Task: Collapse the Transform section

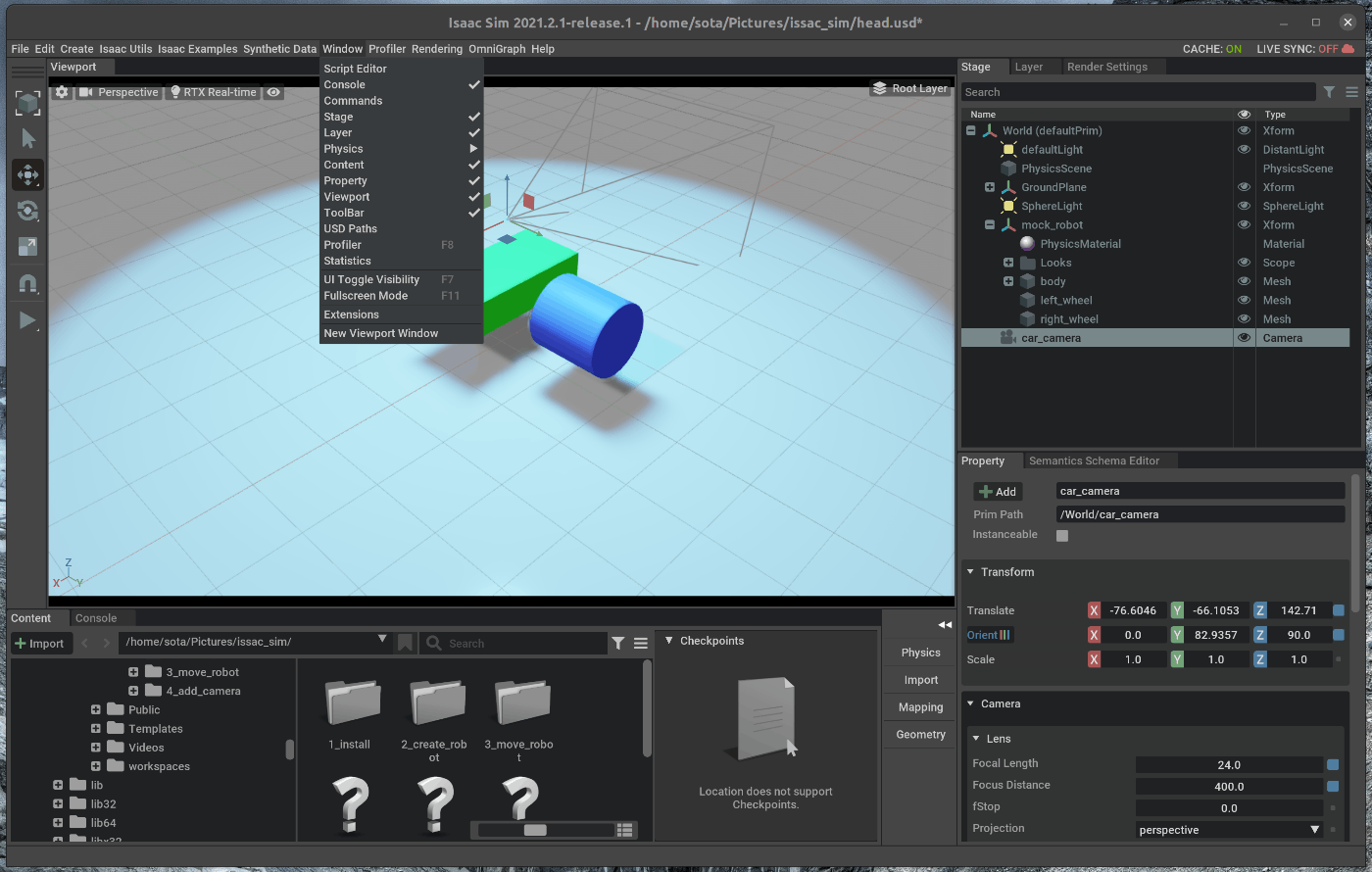Action: pyautogui.click(x=970, y=572)
